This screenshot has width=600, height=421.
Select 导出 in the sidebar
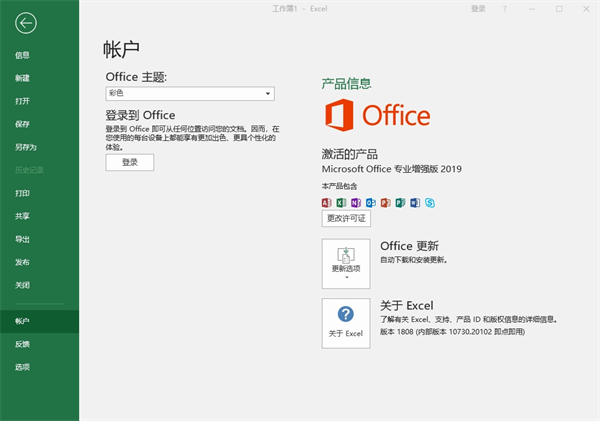(x=22, y=239)
